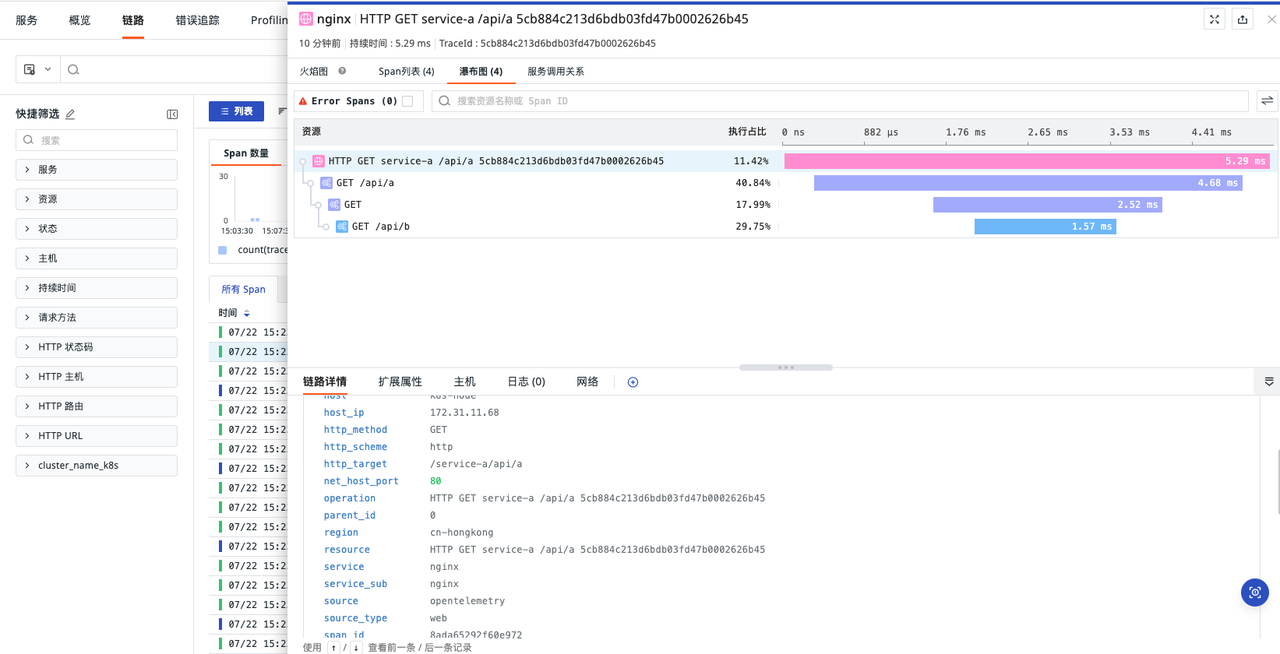Open the 网络 tab
Screen dimensions: 1280x654
click(588, 382)
